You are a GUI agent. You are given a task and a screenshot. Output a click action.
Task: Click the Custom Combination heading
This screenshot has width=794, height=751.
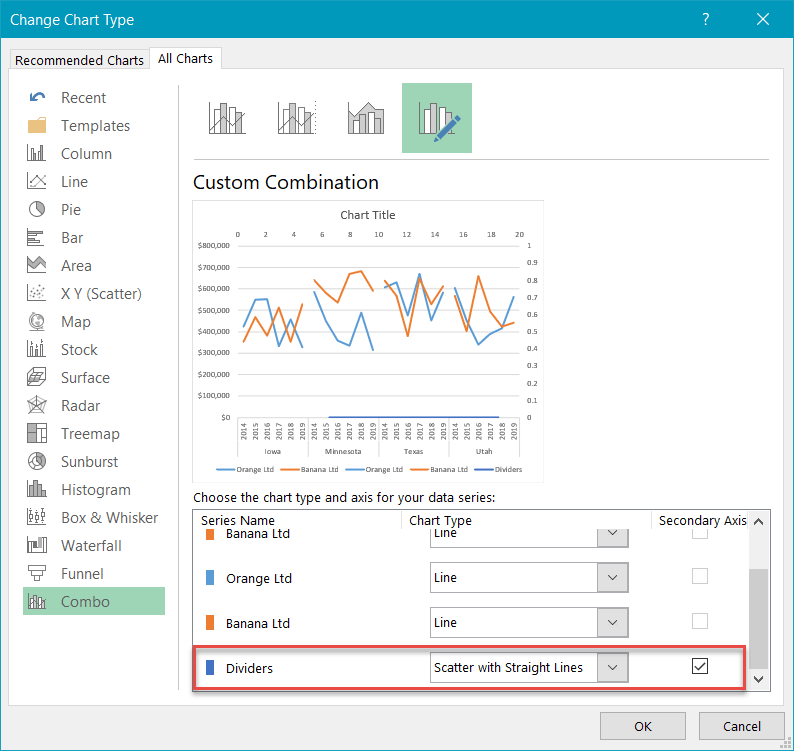[x=286, y=182]
